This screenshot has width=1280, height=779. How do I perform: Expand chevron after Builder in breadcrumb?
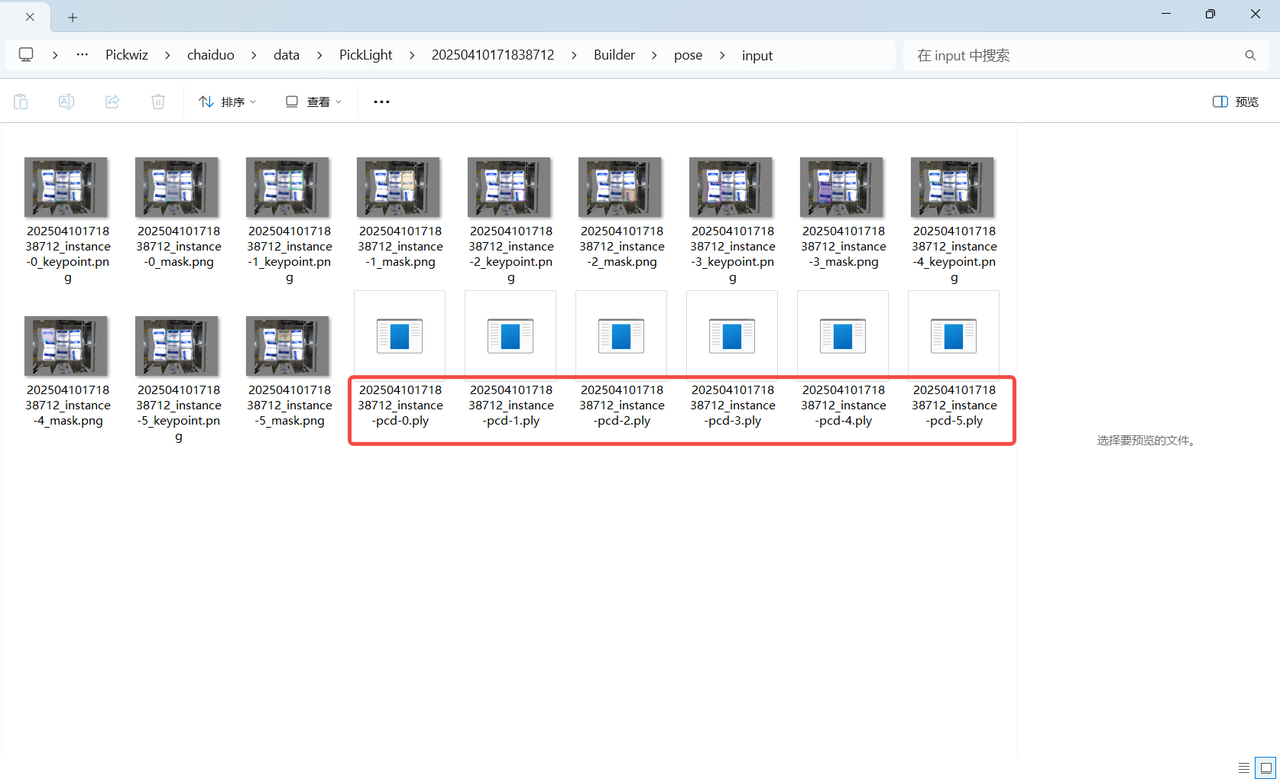point(654,56)
